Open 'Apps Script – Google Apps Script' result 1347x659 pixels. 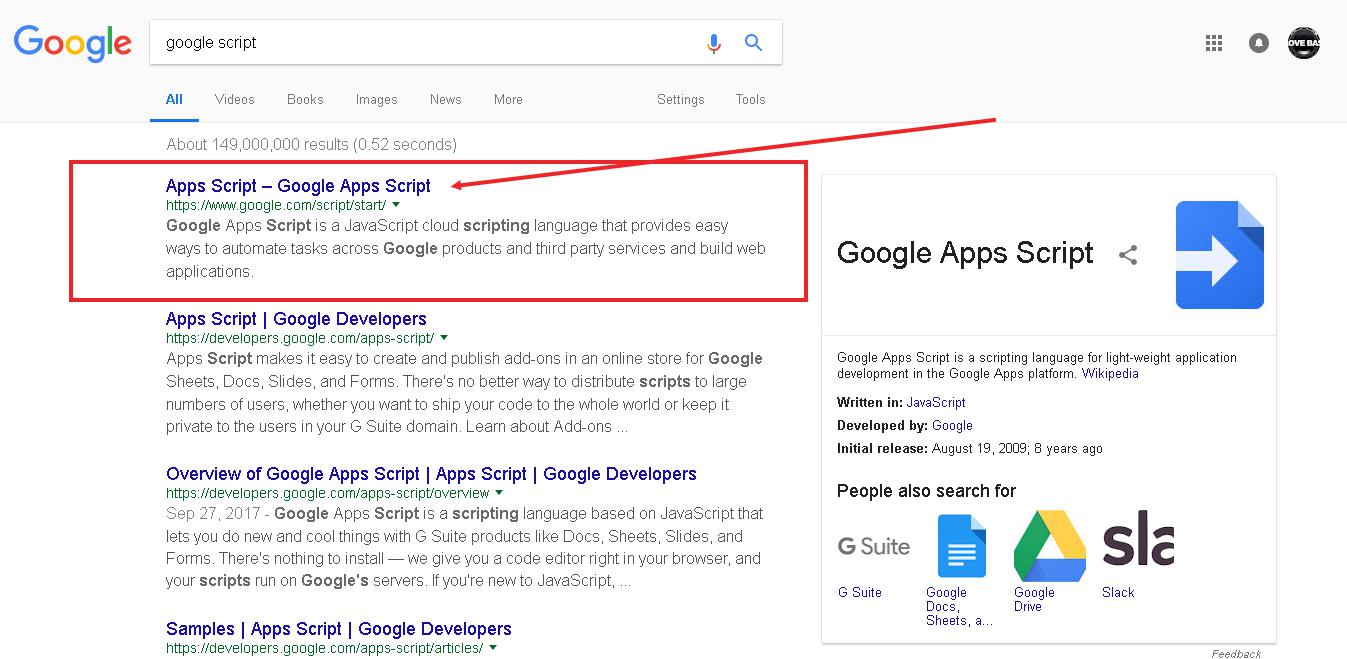point(298,186)
